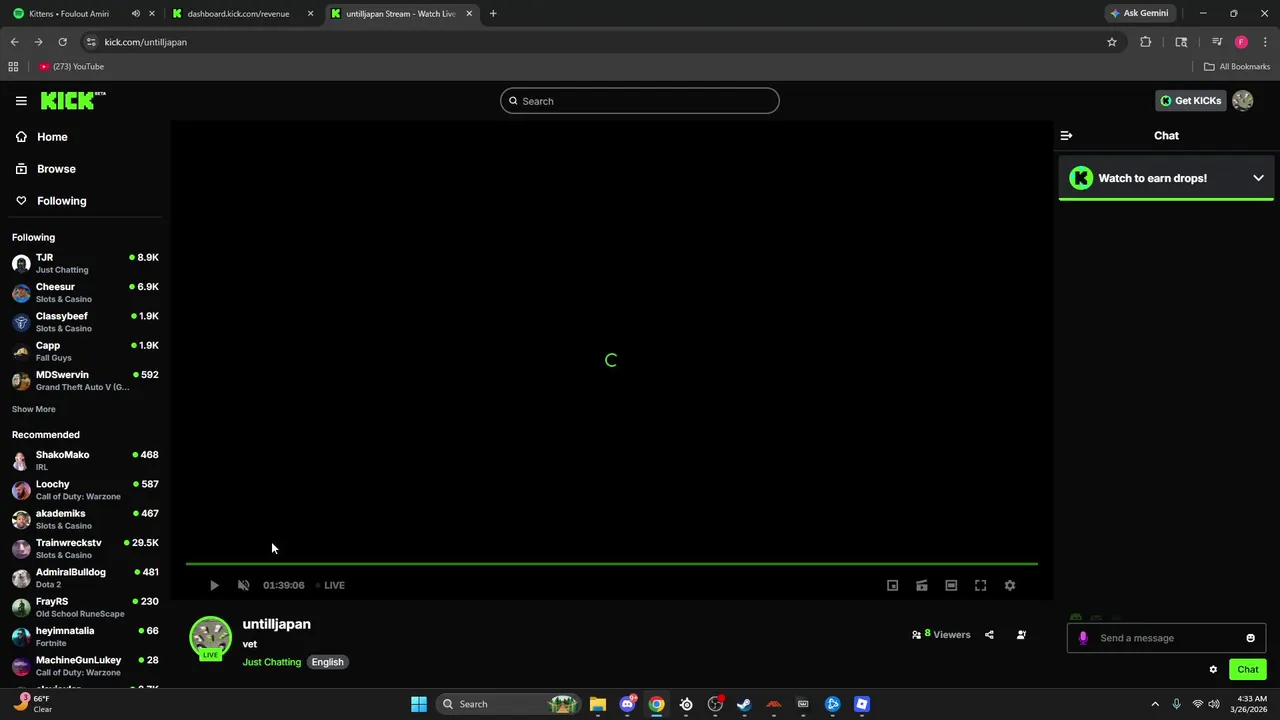Screen dimensions: 1280x720
Task: Open Discord from taskbar
Action: click(x=627, y=704)
